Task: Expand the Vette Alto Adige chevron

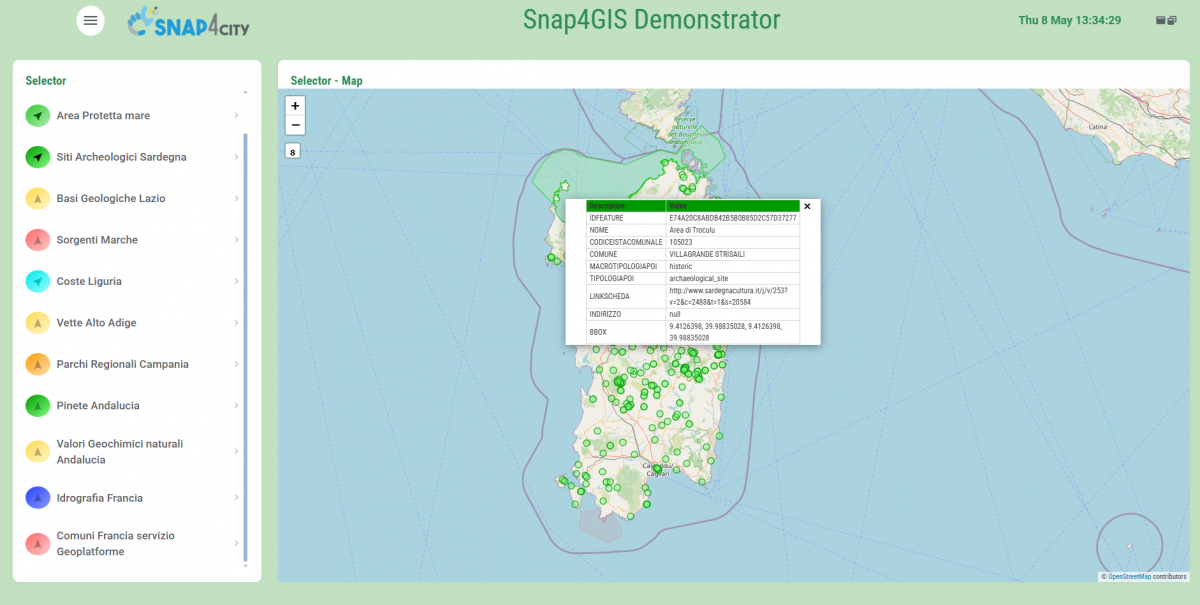Action: [236, 323]
